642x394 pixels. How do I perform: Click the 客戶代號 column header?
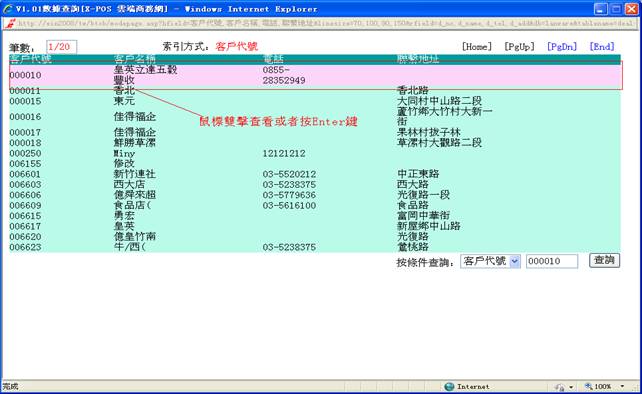(x=31, y=59)
